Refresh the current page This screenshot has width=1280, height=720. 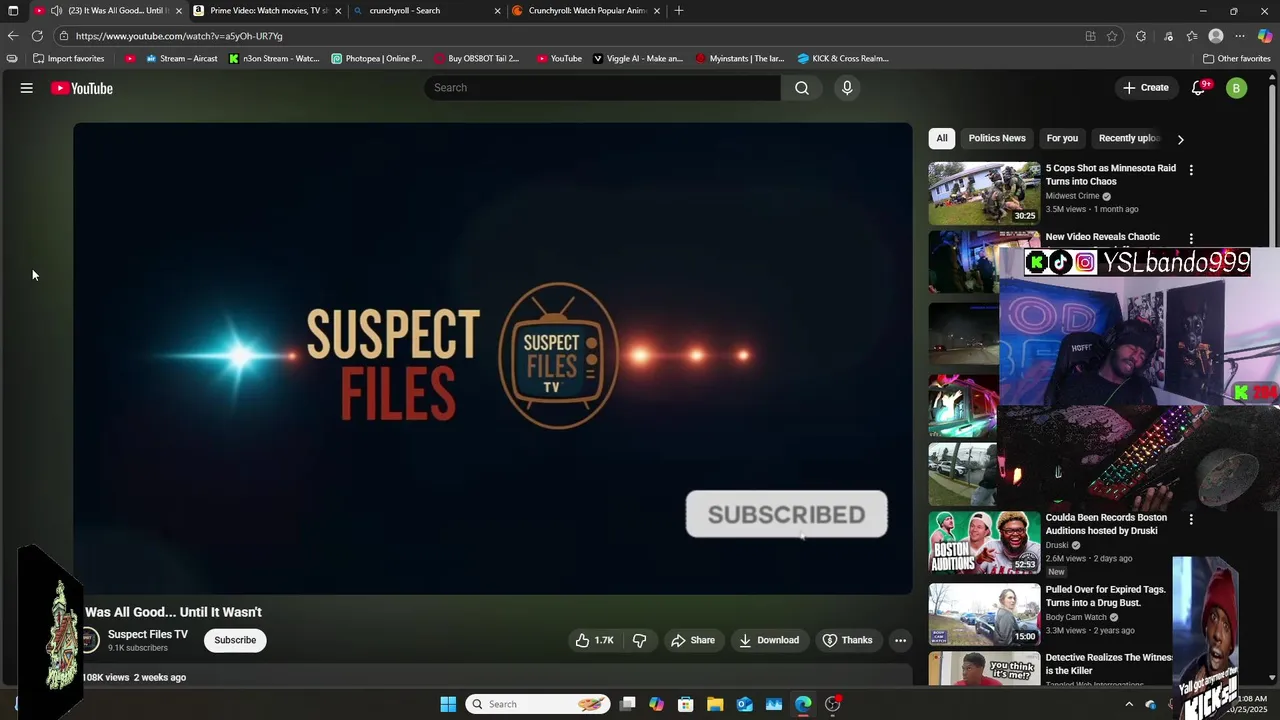coord(37,36)
